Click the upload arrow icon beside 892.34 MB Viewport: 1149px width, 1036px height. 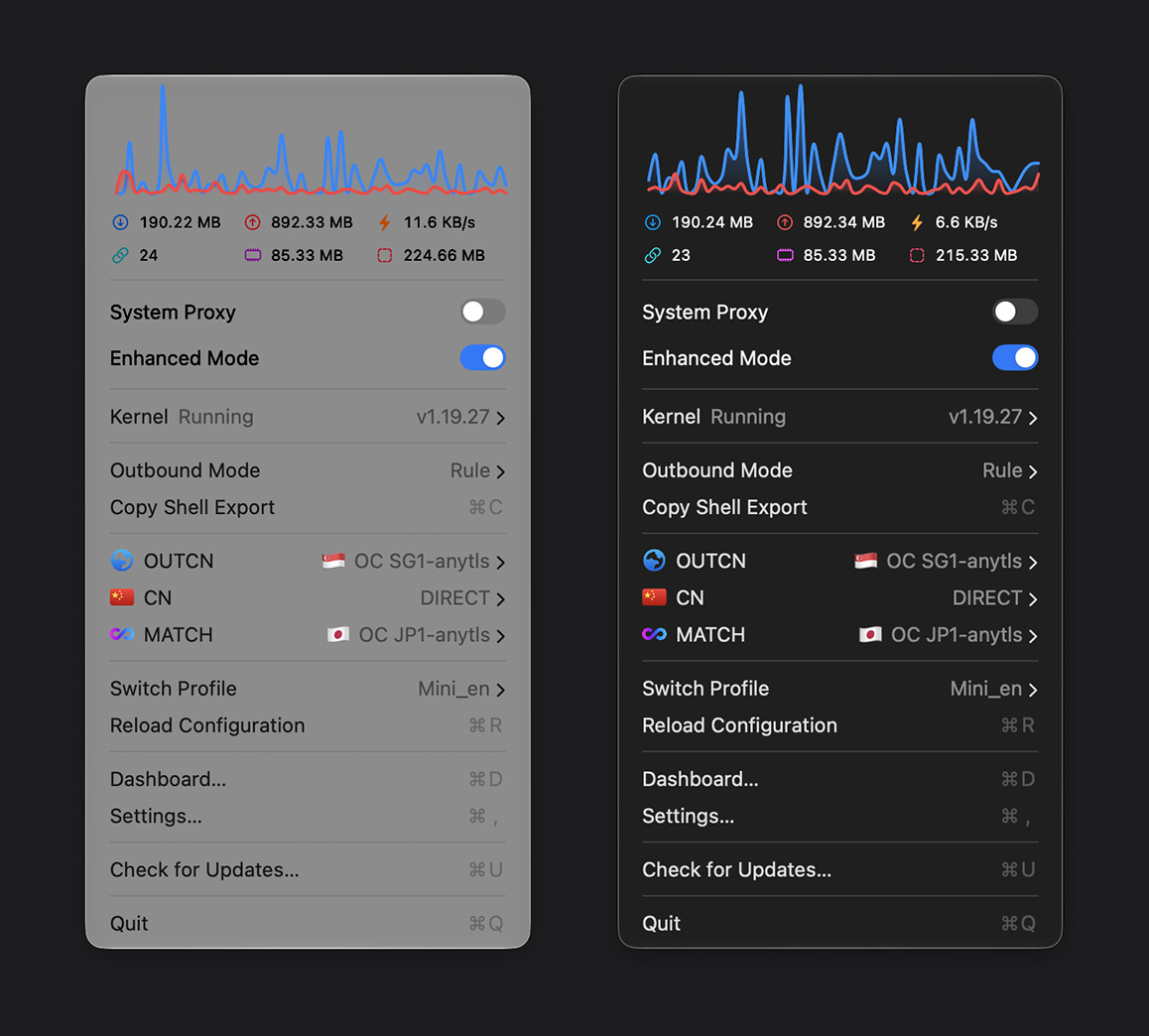pos(785,222)
